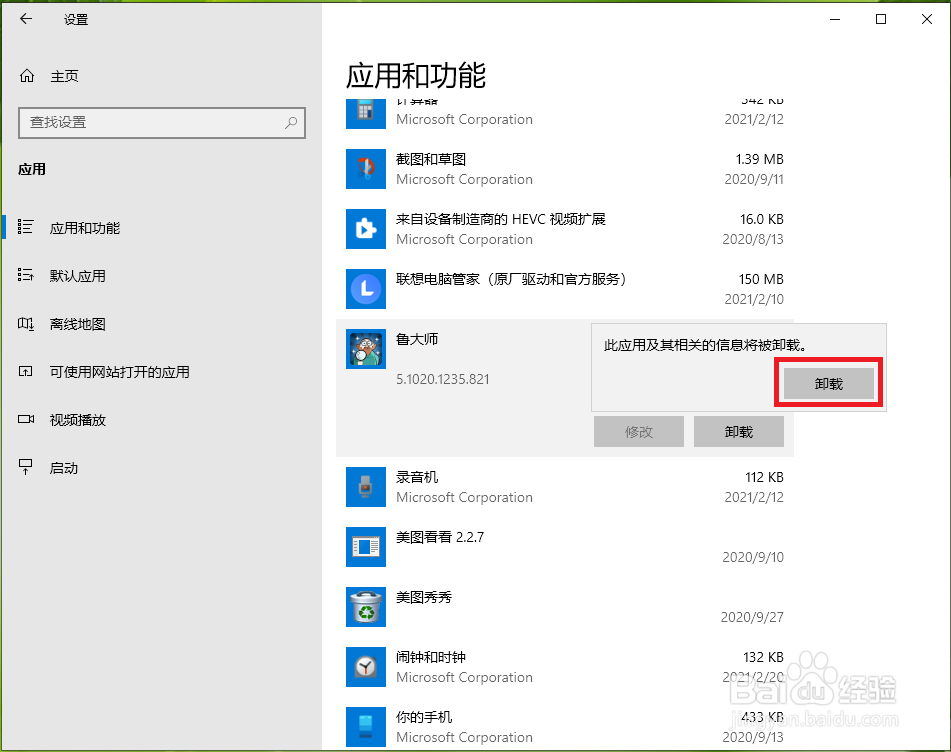The height and width of the screenshot is (752, 951).
Task: Click the 应用和功能 sidebar list icon
Action: pos(25,227)
